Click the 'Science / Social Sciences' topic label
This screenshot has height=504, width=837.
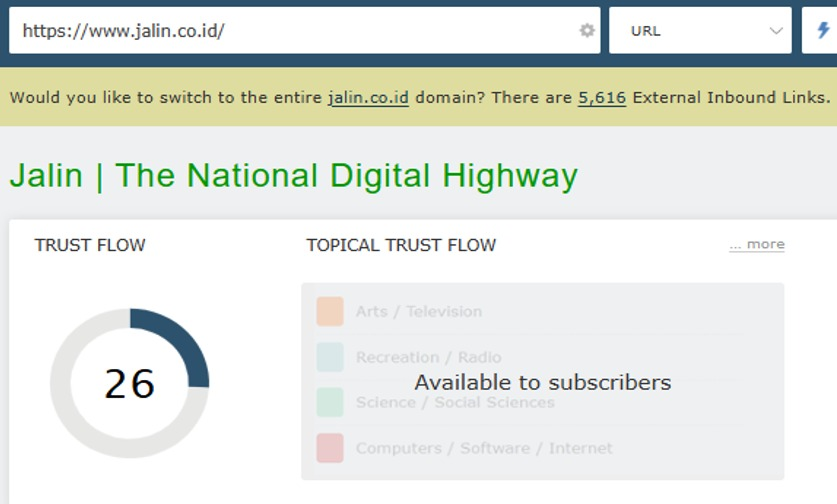click(x=455, y=403)
